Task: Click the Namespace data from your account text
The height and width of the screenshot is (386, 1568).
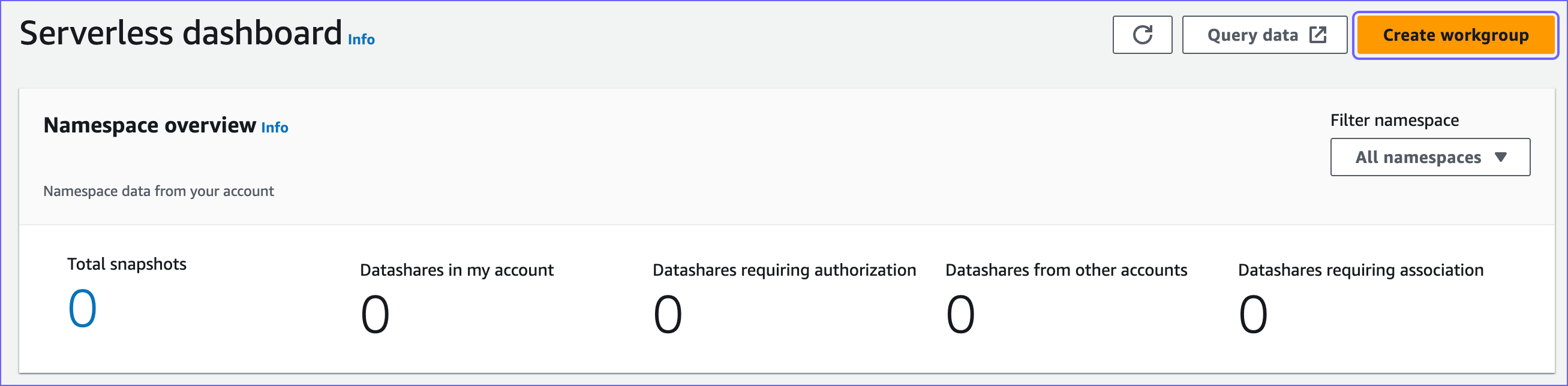Action: (158, 191)
